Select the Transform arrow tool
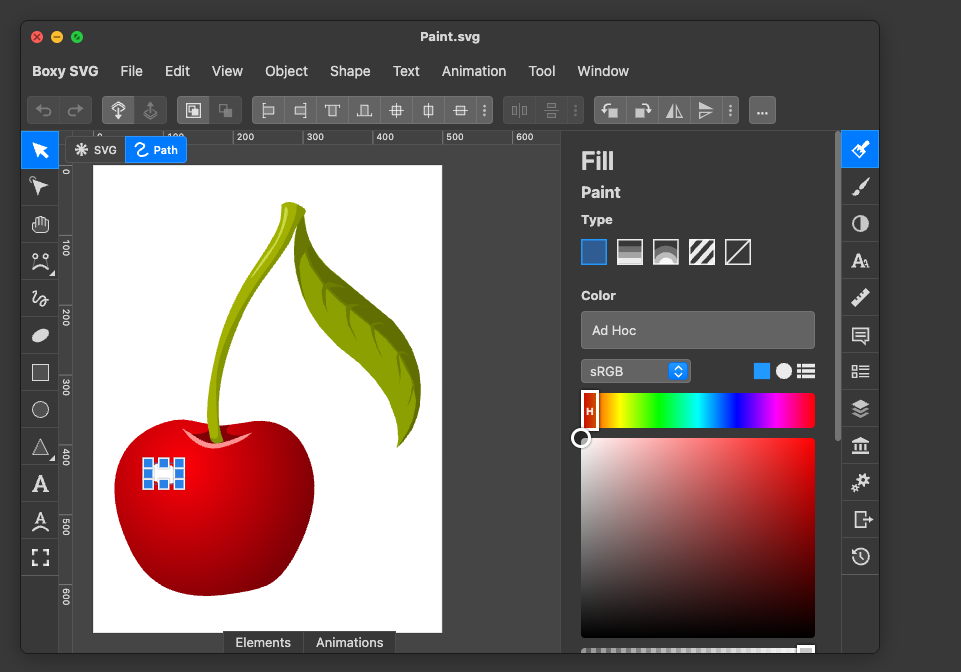961x672 pixels. click(x=40, y=150)
